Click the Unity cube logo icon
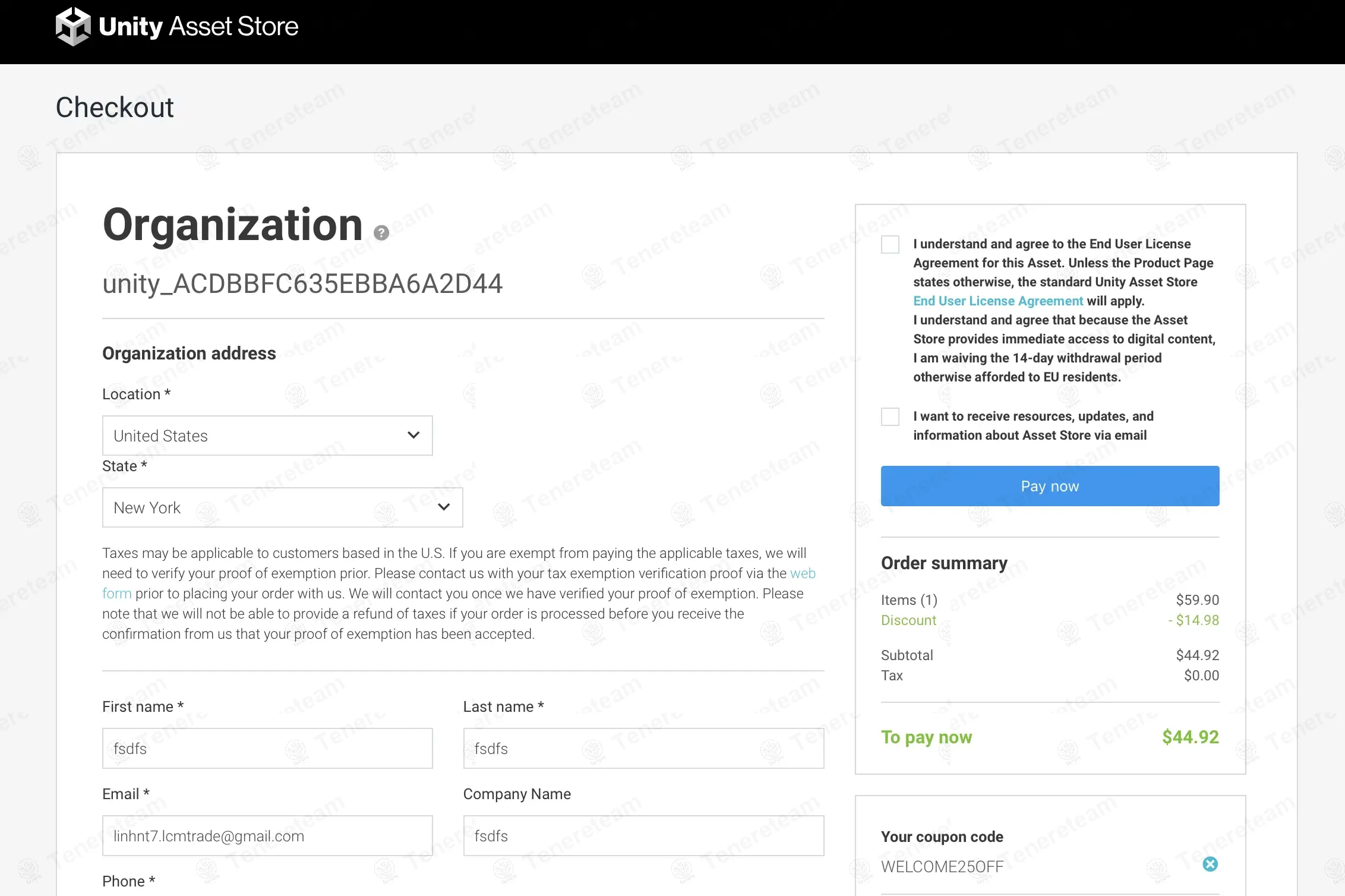Viewport: 1345px width, 896px height. click(x=72, y=27)
